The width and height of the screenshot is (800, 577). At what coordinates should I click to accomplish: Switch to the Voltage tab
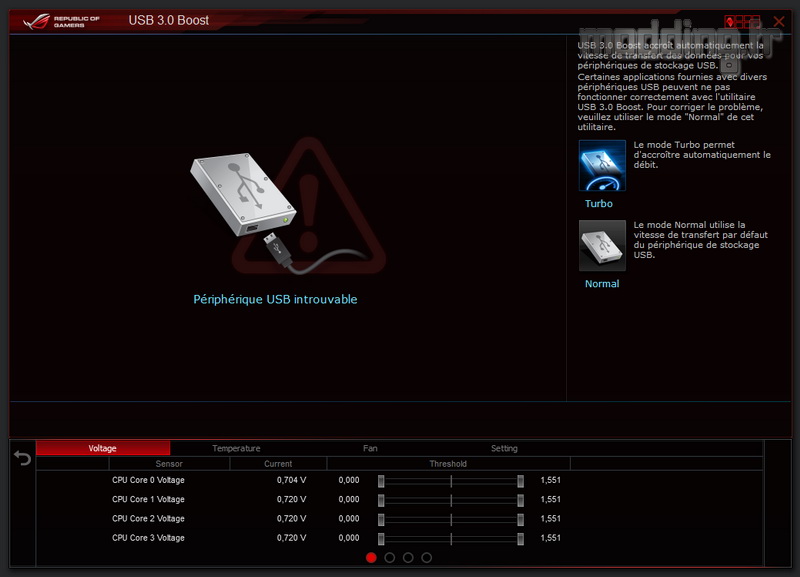click(103, 448)
